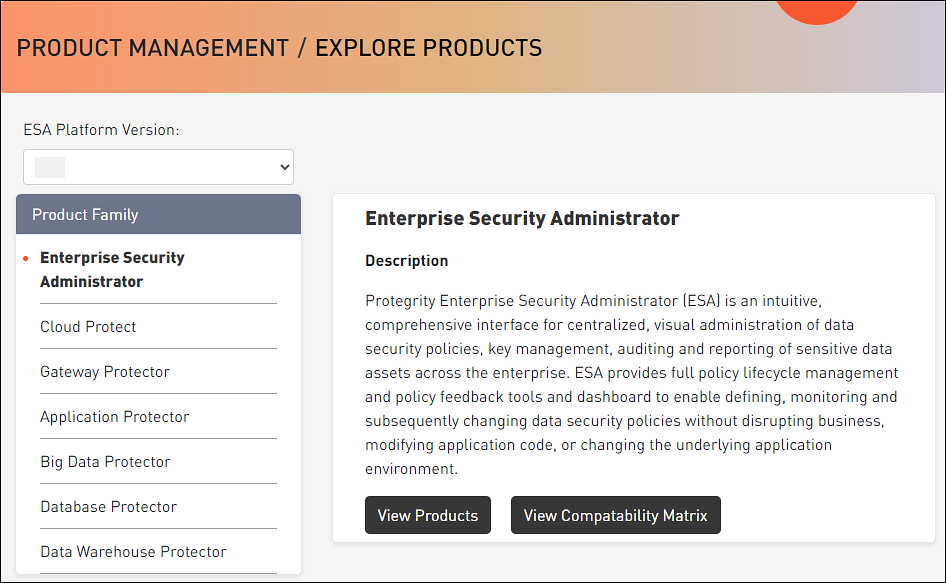
Task: Select Data Warehouse Protector
Action: pos(133,551)
